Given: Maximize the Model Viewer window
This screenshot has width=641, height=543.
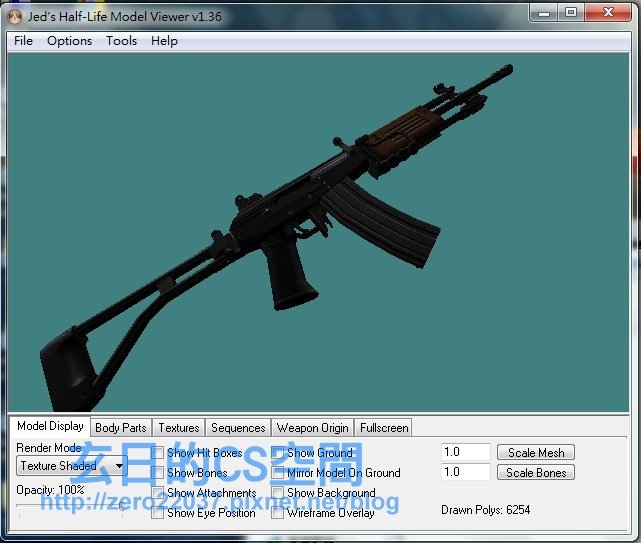Looking at the screenshot, I should pos(571,13).
